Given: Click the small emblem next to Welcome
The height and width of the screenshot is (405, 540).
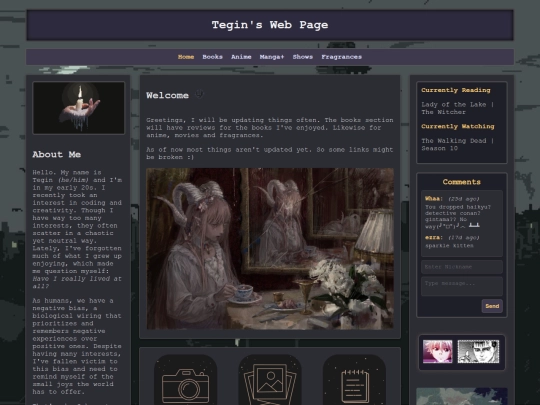Looking at the screenshot, I should pos(199,94).
